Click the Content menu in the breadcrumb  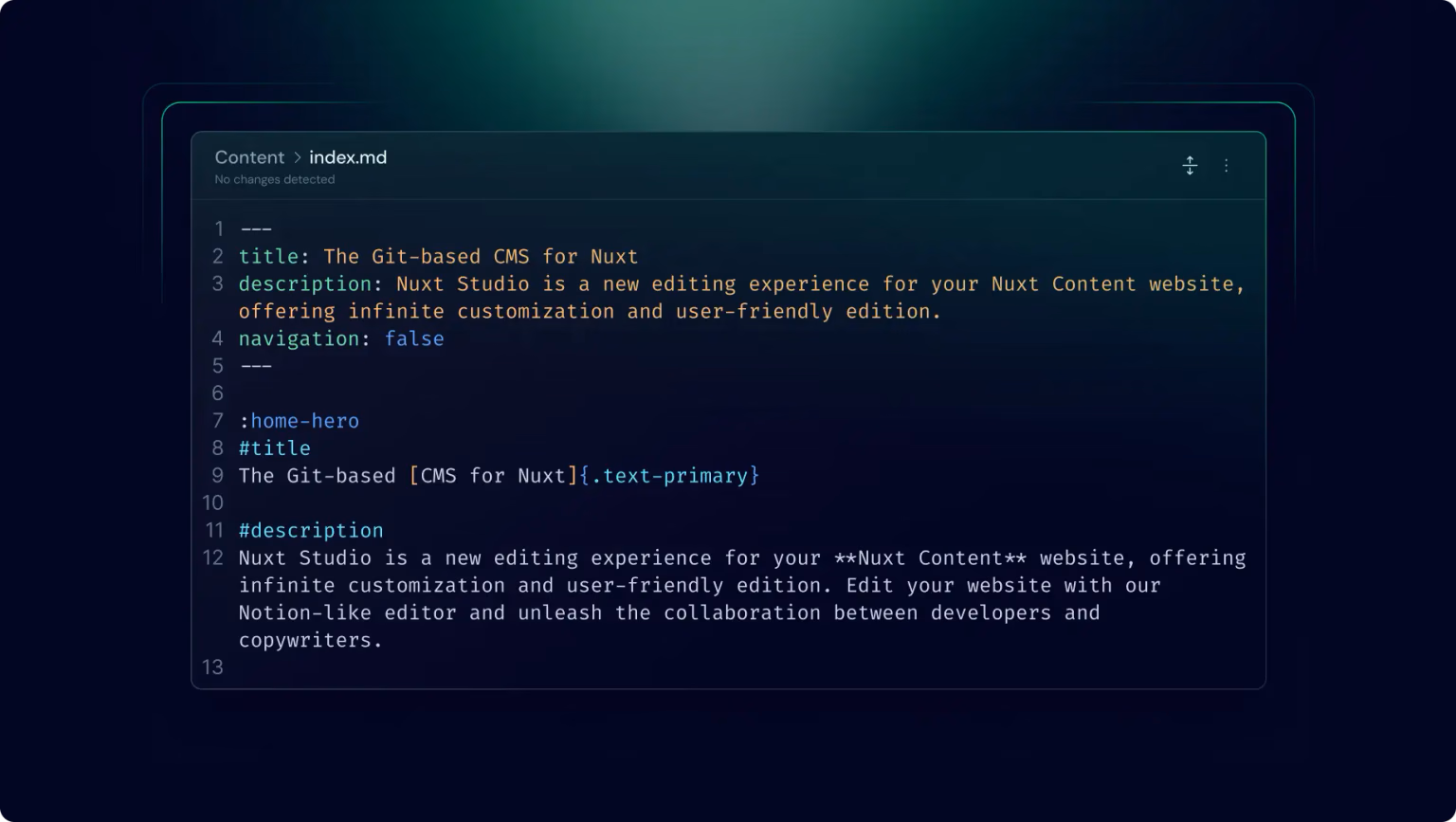point(248,157)
